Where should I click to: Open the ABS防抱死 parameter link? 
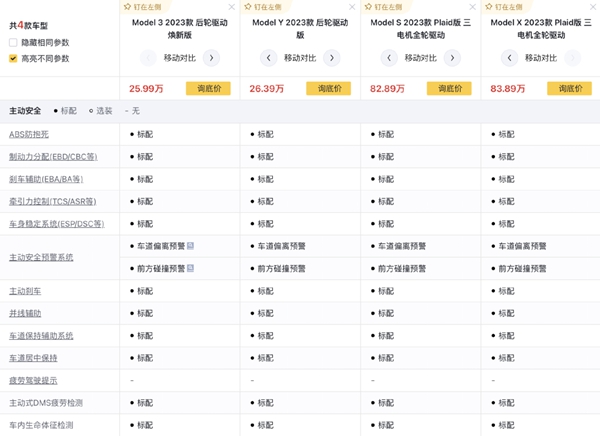coord(28,134)
